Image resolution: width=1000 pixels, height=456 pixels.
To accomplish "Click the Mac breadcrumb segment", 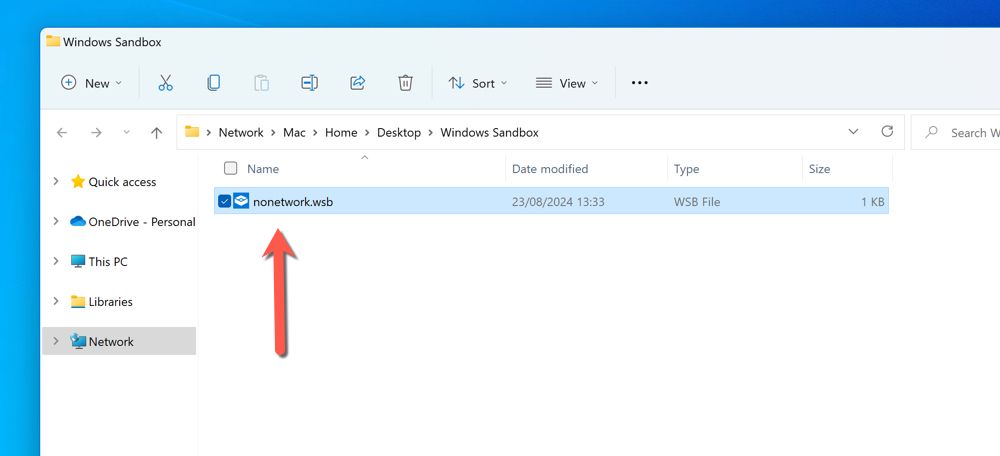I will (295, 133).
